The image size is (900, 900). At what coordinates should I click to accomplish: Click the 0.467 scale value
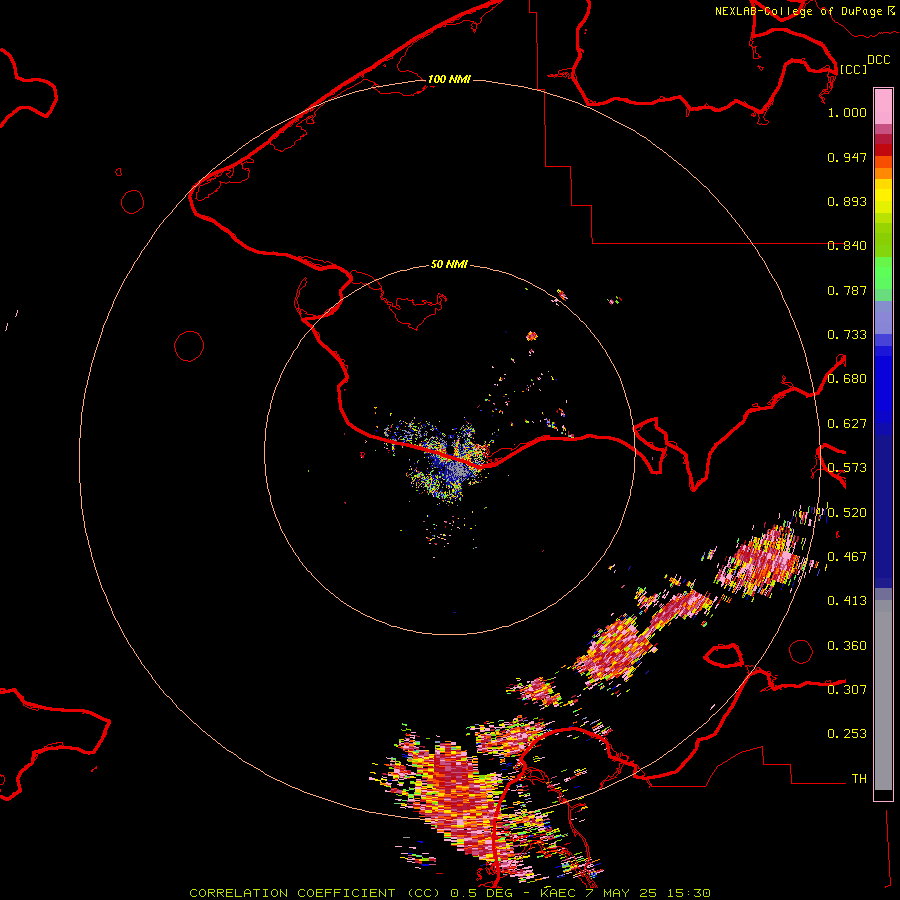coord(847,557)
